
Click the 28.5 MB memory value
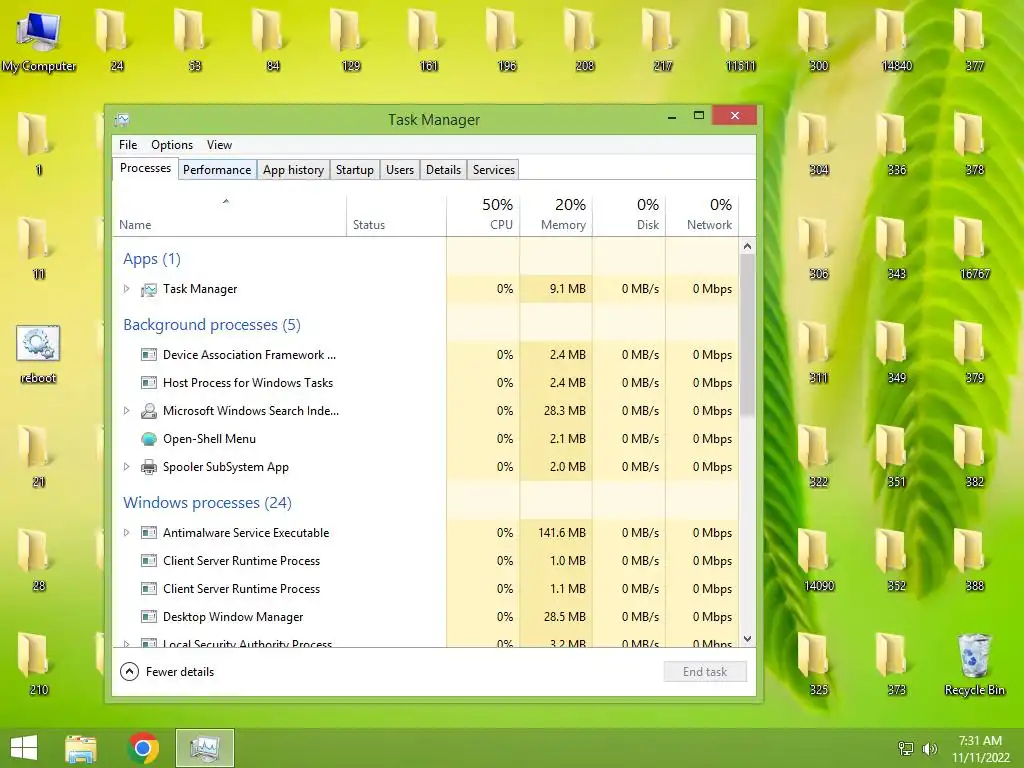click(565, 616)
